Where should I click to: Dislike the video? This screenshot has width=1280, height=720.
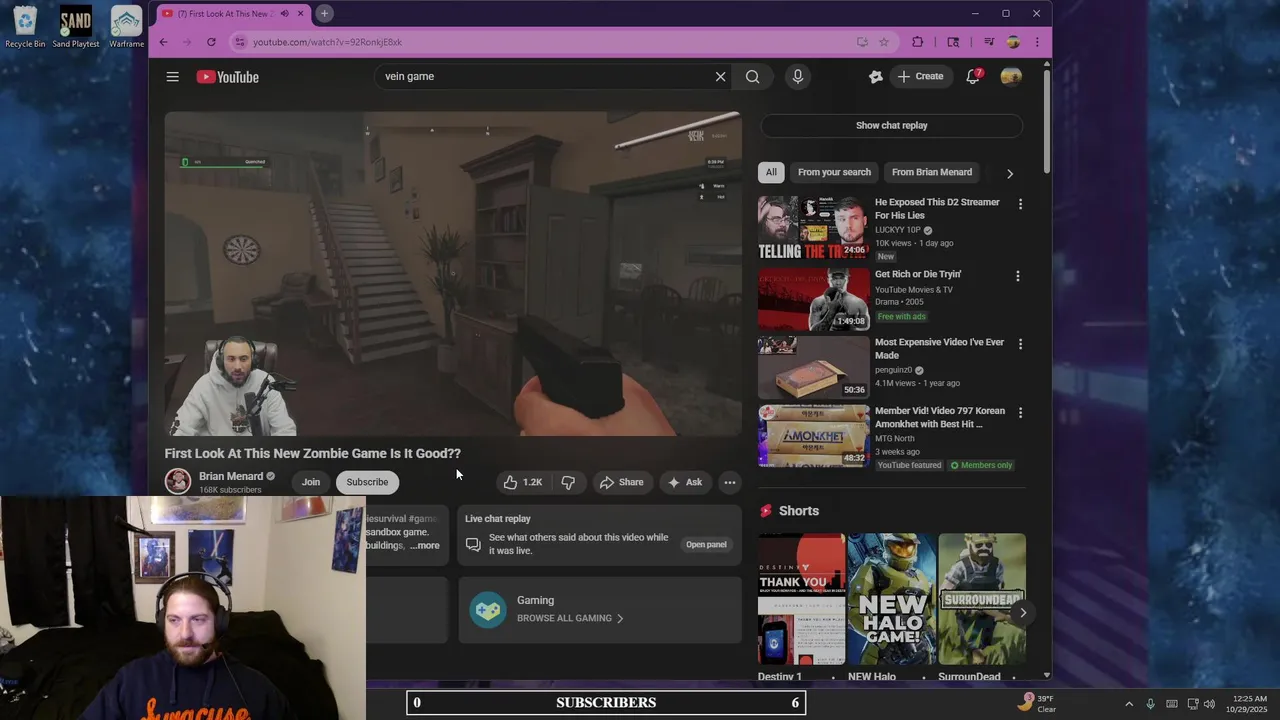point(568,482)
